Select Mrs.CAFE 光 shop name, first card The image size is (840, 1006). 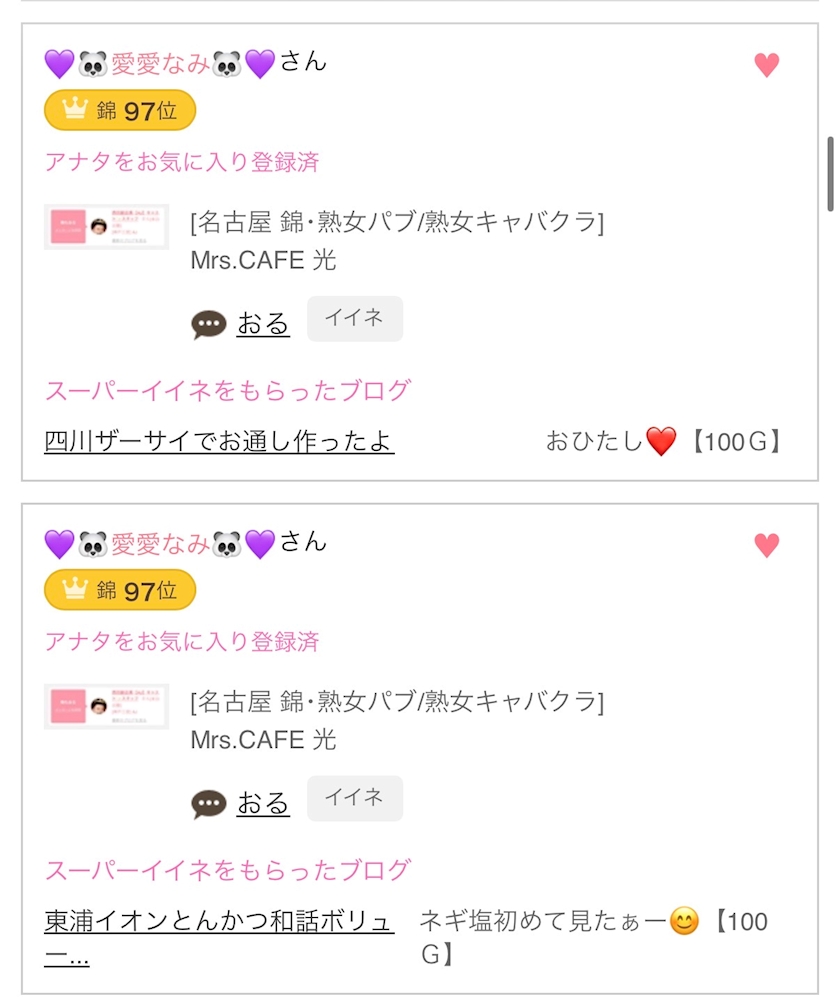[x=263, y=260]
